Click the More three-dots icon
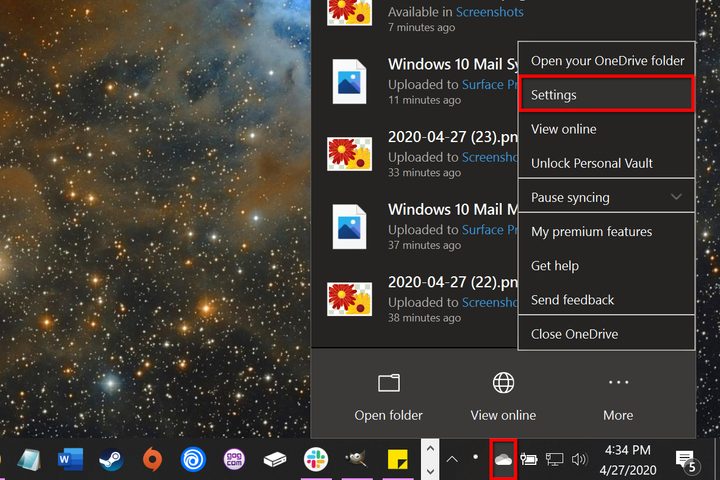Screen dimensions: 720x480 (619, 382)
